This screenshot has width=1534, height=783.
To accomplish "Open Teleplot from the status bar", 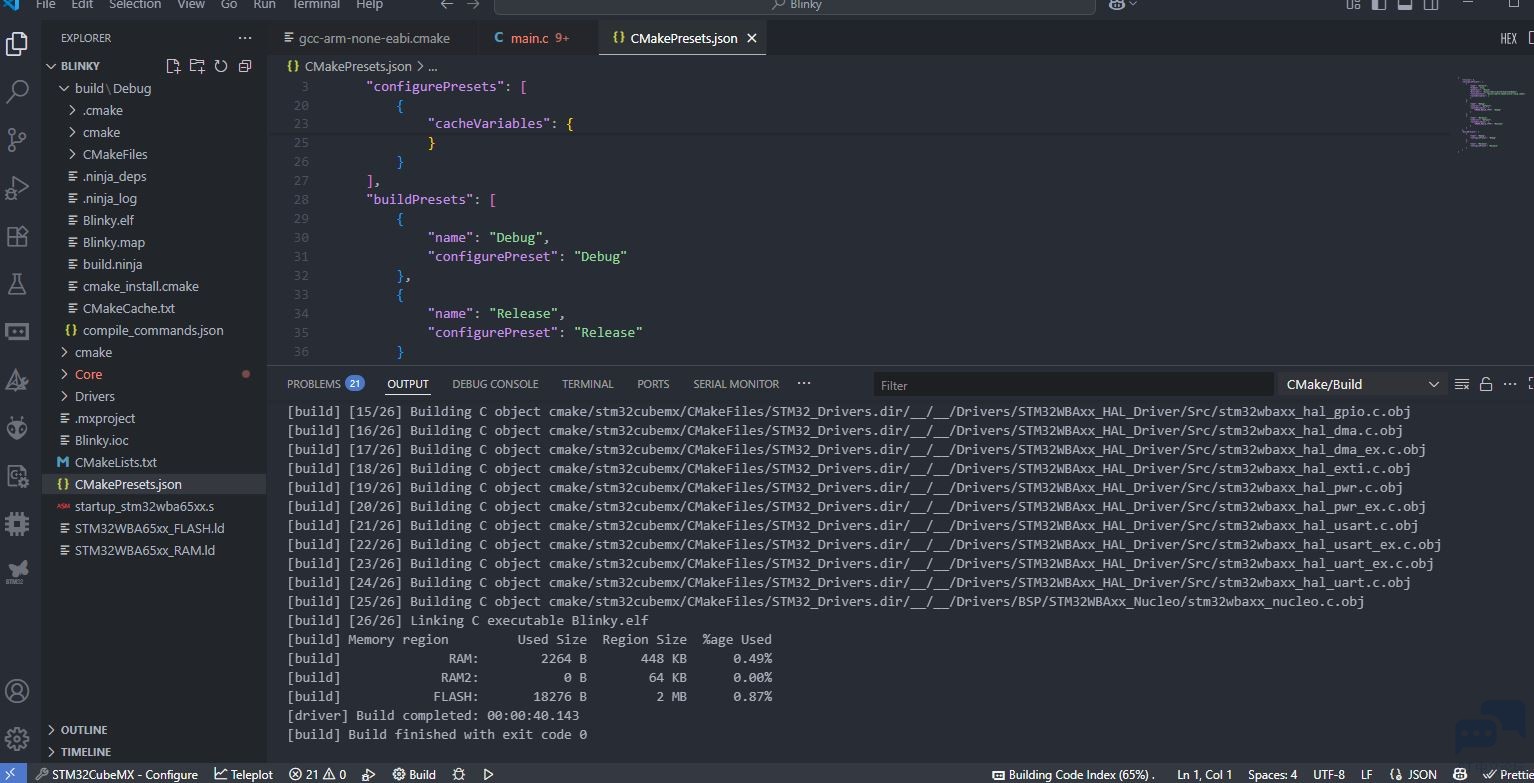I will coord(244,774).
